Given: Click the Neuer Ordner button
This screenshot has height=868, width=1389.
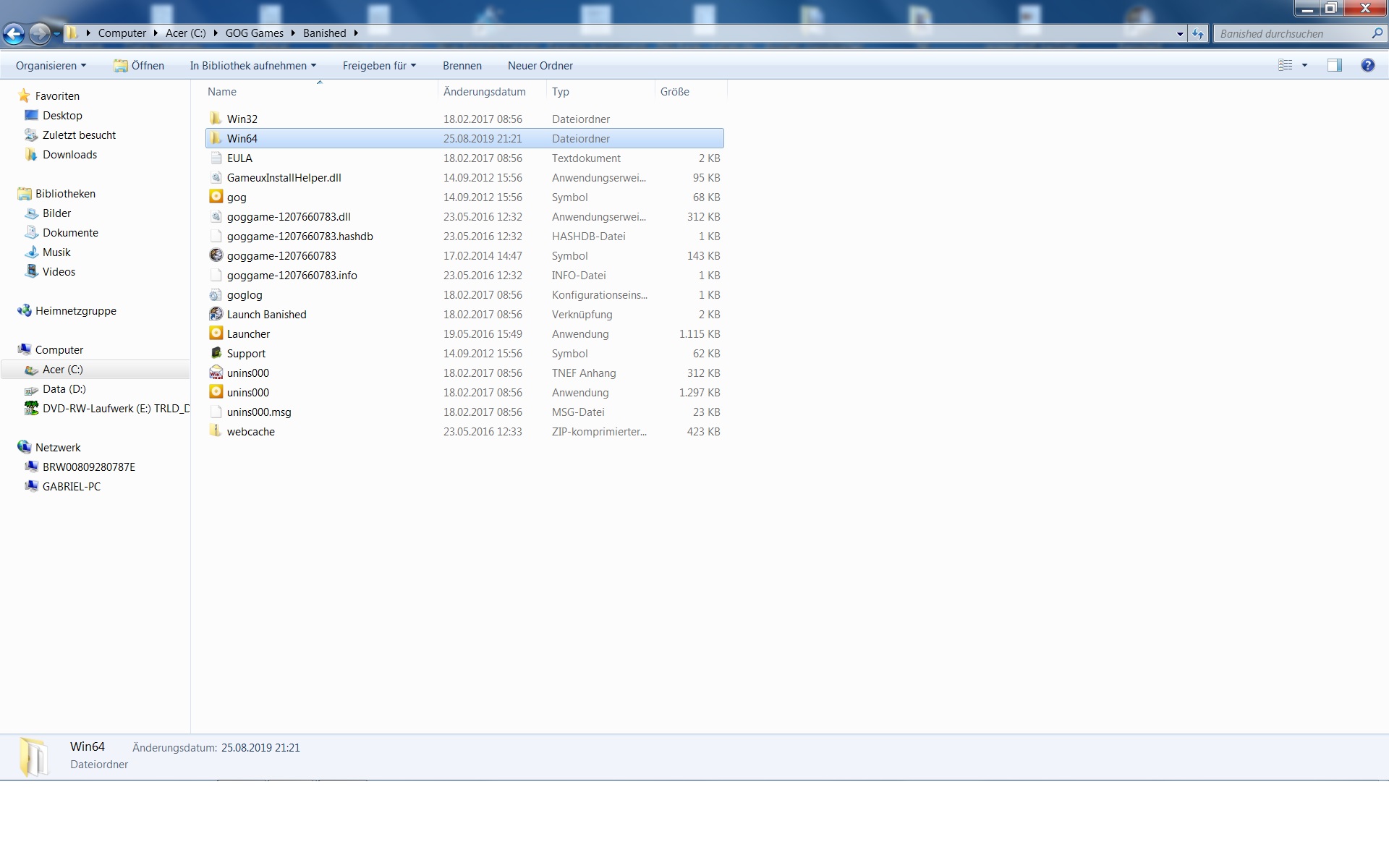Looking at the screenshot, I should tap(540, 66).
